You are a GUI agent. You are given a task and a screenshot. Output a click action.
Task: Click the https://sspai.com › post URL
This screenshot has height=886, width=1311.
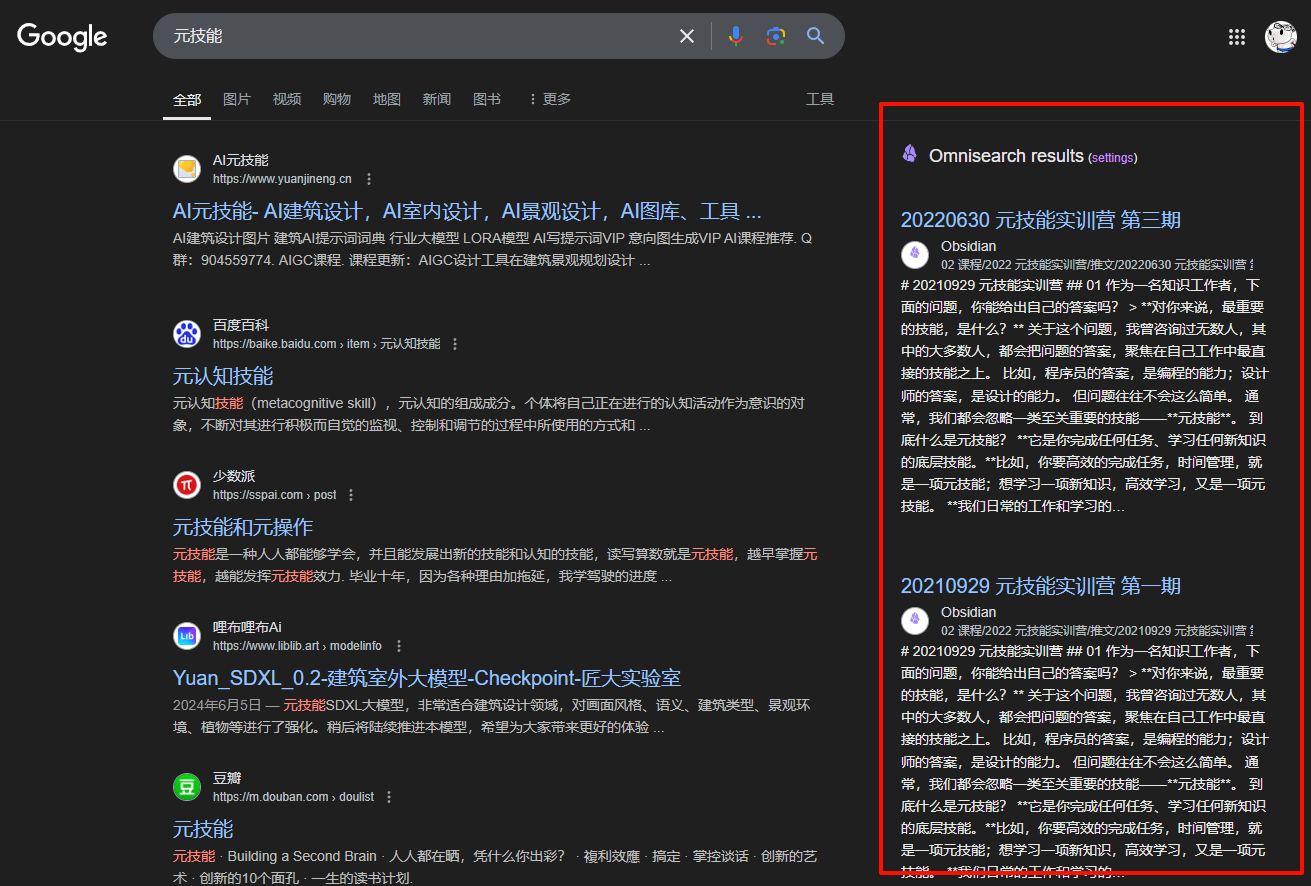click(x=275, y=495)
